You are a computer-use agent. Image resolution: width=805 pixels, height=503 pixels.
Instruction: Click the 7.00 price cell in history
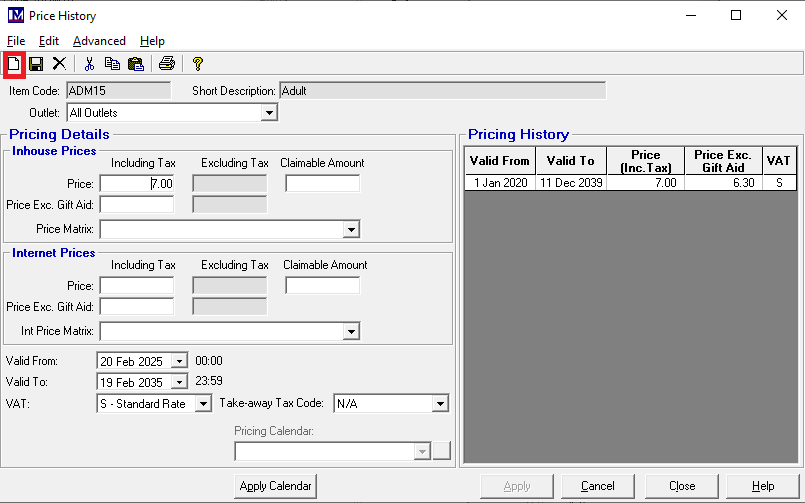tap(645, 183)
